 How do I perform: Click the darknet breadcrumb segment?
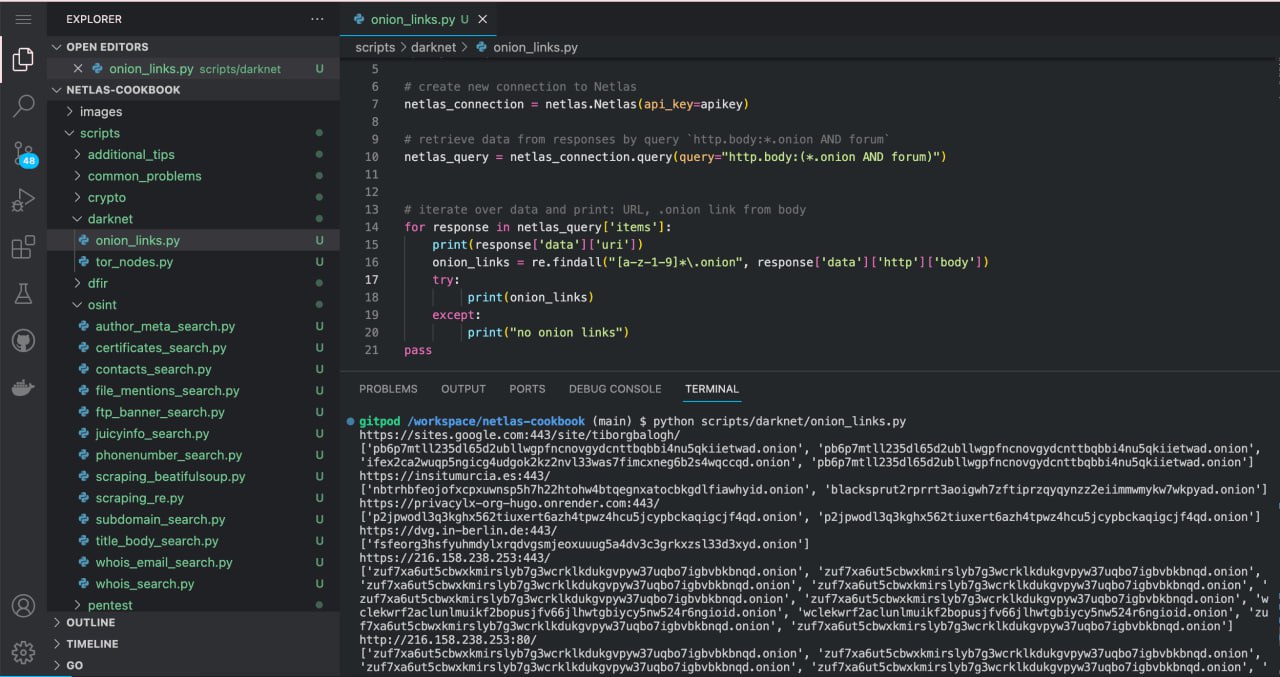tap(433, 47)
